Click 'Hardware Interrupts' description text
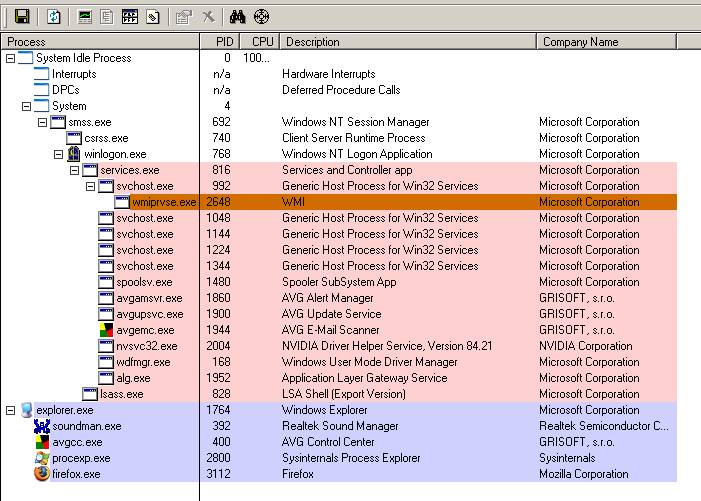The image size is (701, 501). point(329,74)
